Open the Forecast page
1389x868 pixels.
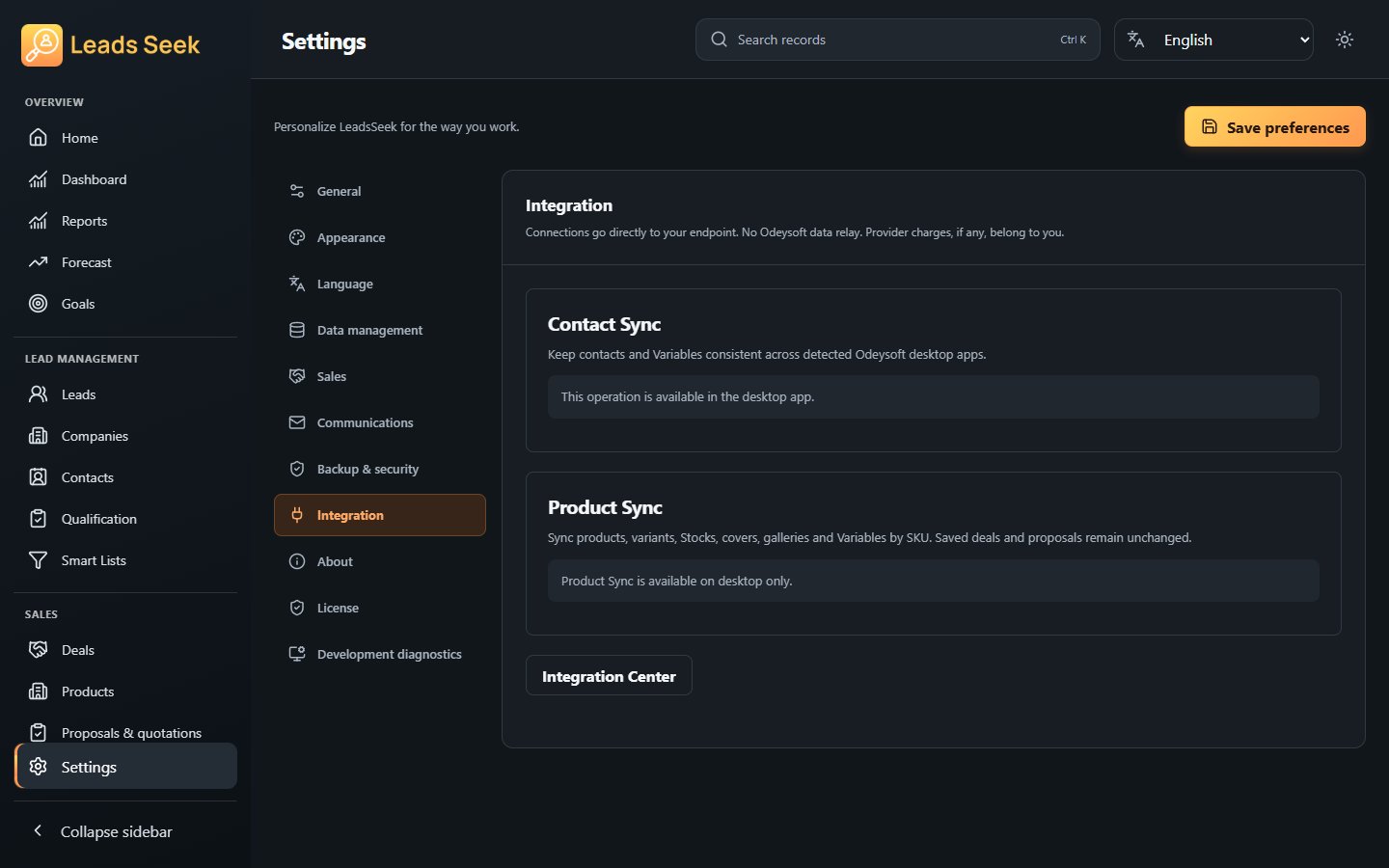click(x=125, y=262)
